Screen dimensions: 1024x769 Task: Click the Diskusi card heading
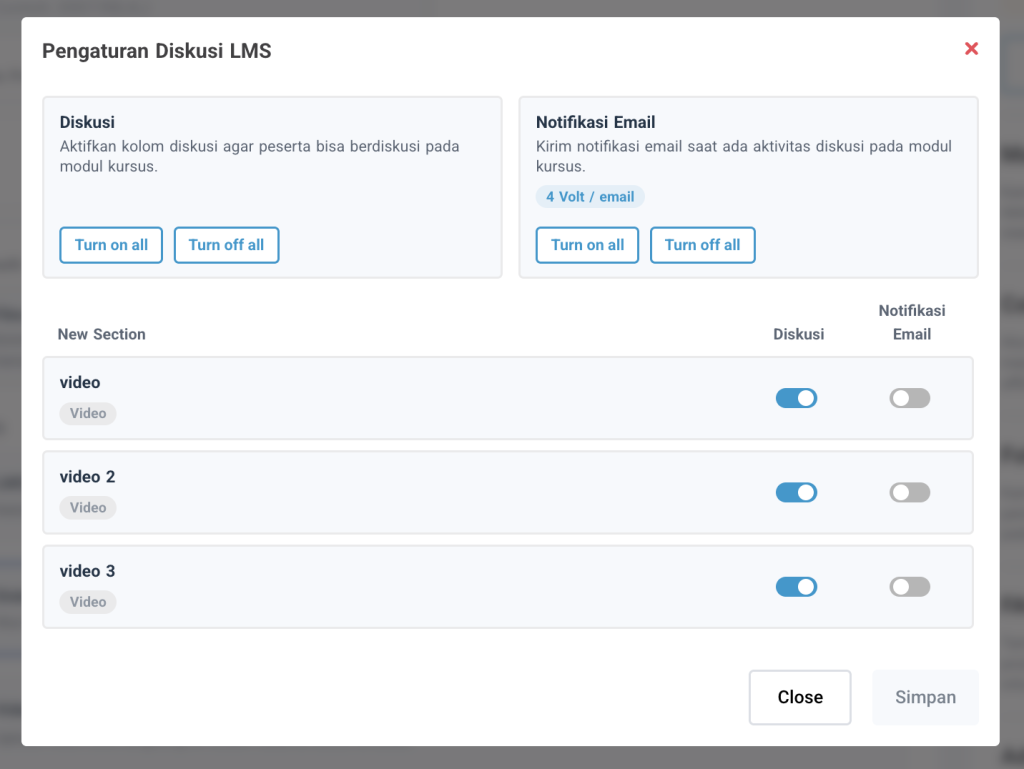point(88,122)
